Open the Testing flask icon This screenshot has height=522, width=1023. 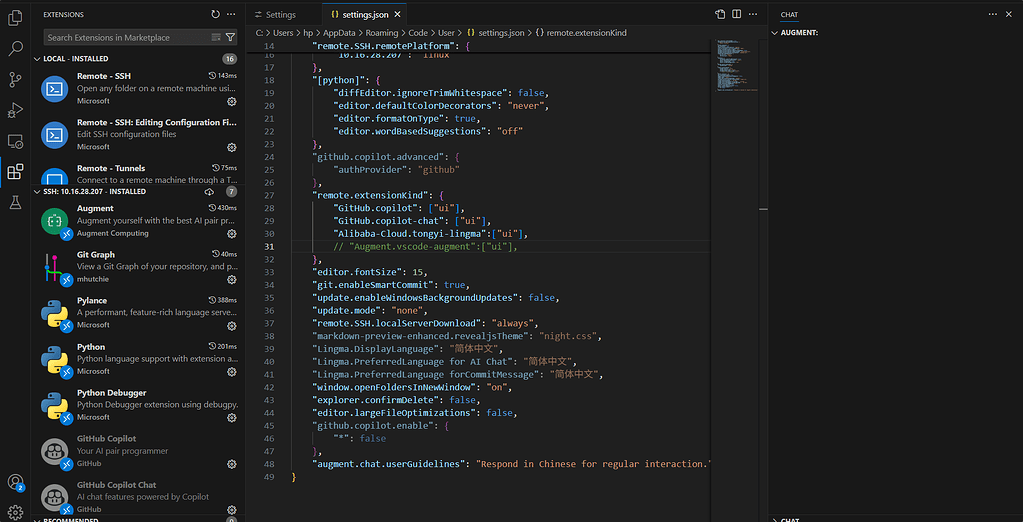point(14,203)
